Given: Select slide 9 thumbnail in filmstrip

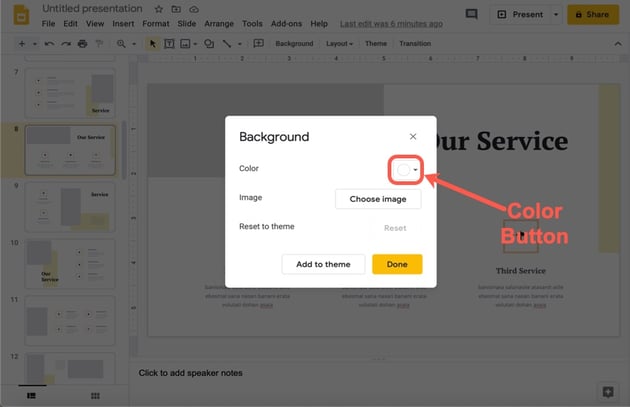Looking at the screenshot, I should tap(71, 205).
